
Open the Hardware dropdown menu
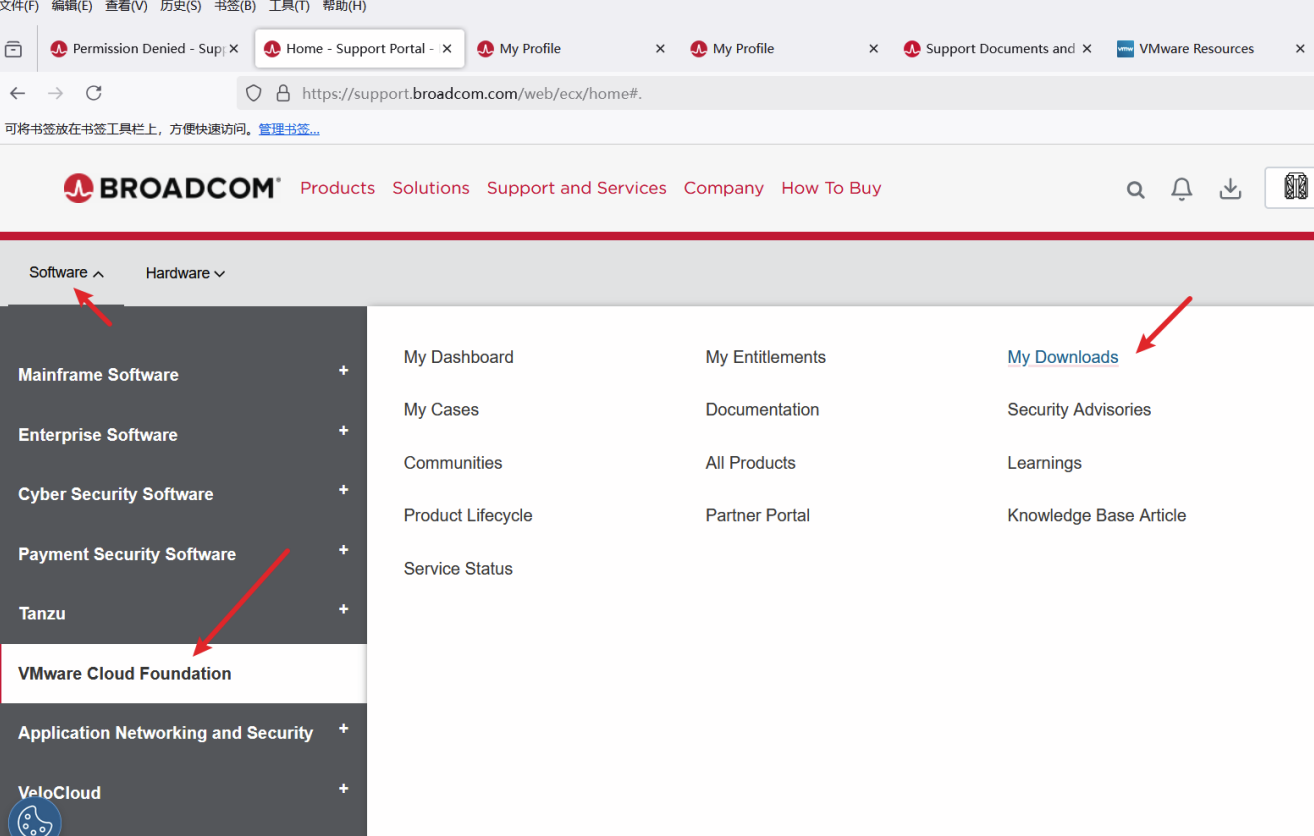185,273
